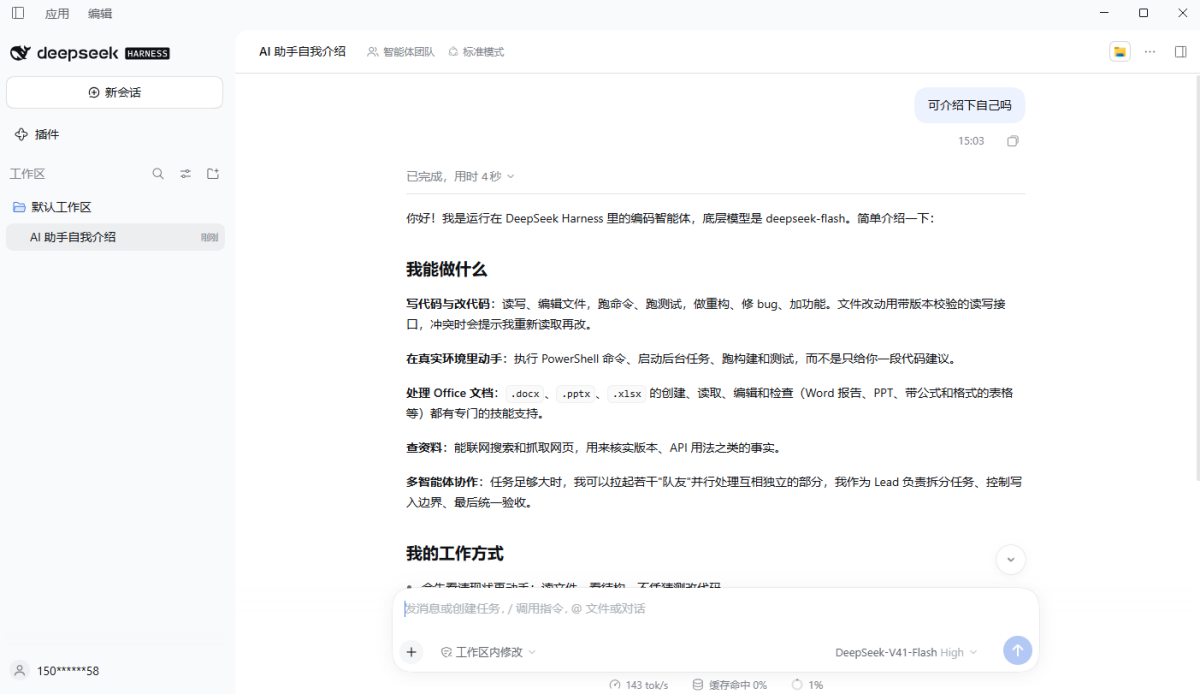Click the plus attachment button
Screen dimensions: 1200x694
[x=411, y=652]
